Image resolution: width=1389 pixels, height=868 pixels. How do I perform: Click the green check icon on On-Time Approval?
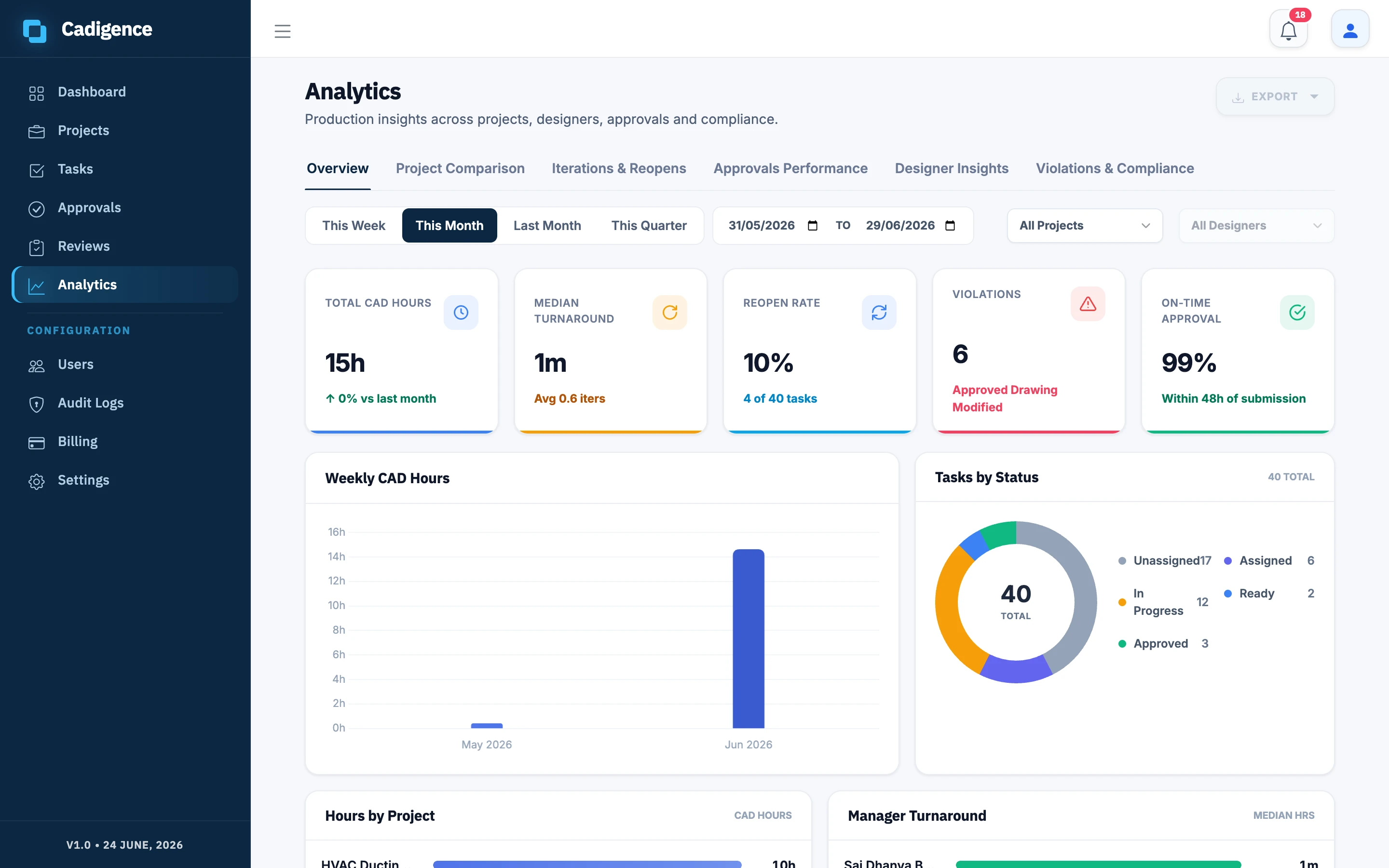coord(1297,312)
